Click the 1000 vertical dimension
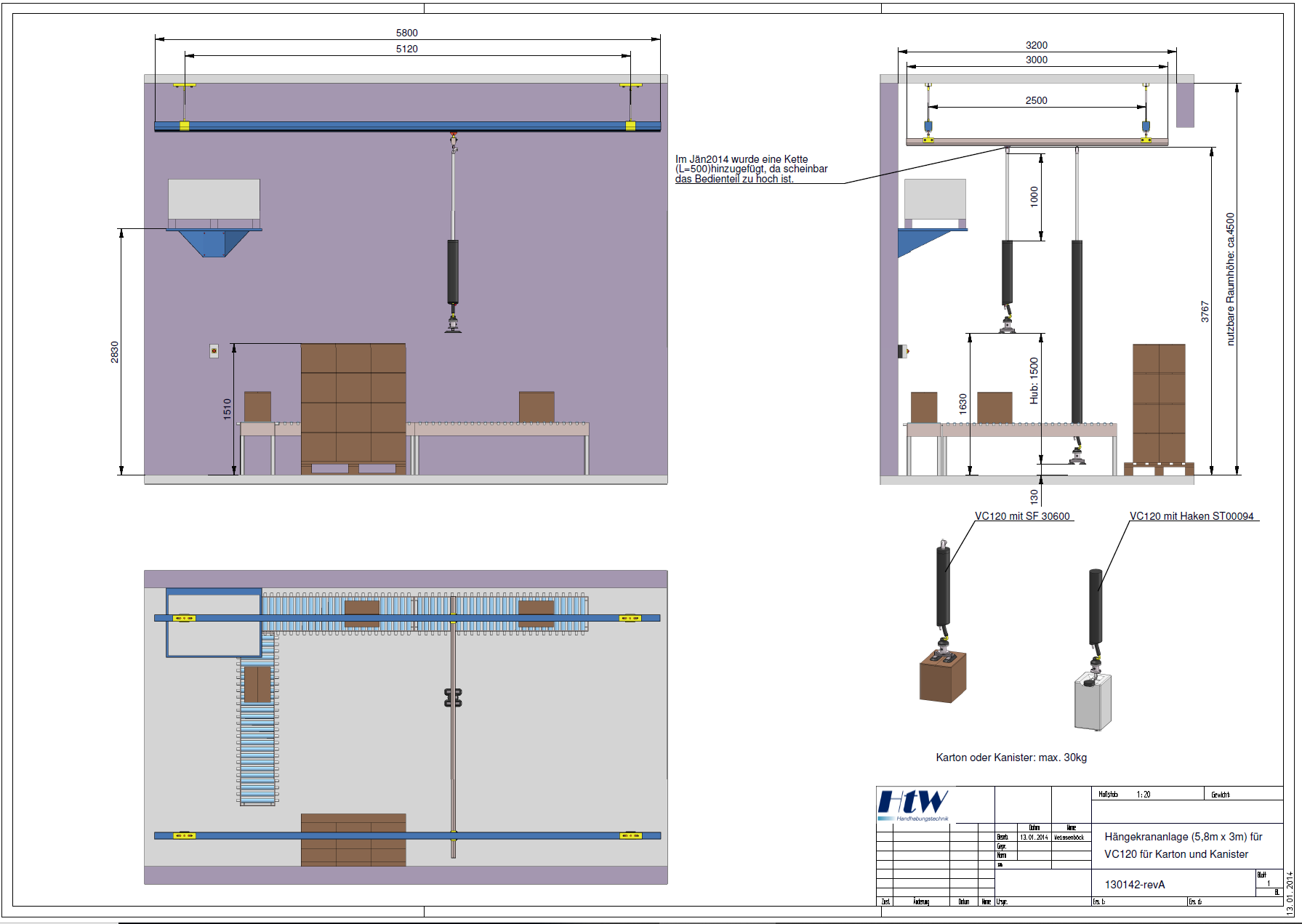This screenshot has height=924, width=1302. click(1034, 196)
